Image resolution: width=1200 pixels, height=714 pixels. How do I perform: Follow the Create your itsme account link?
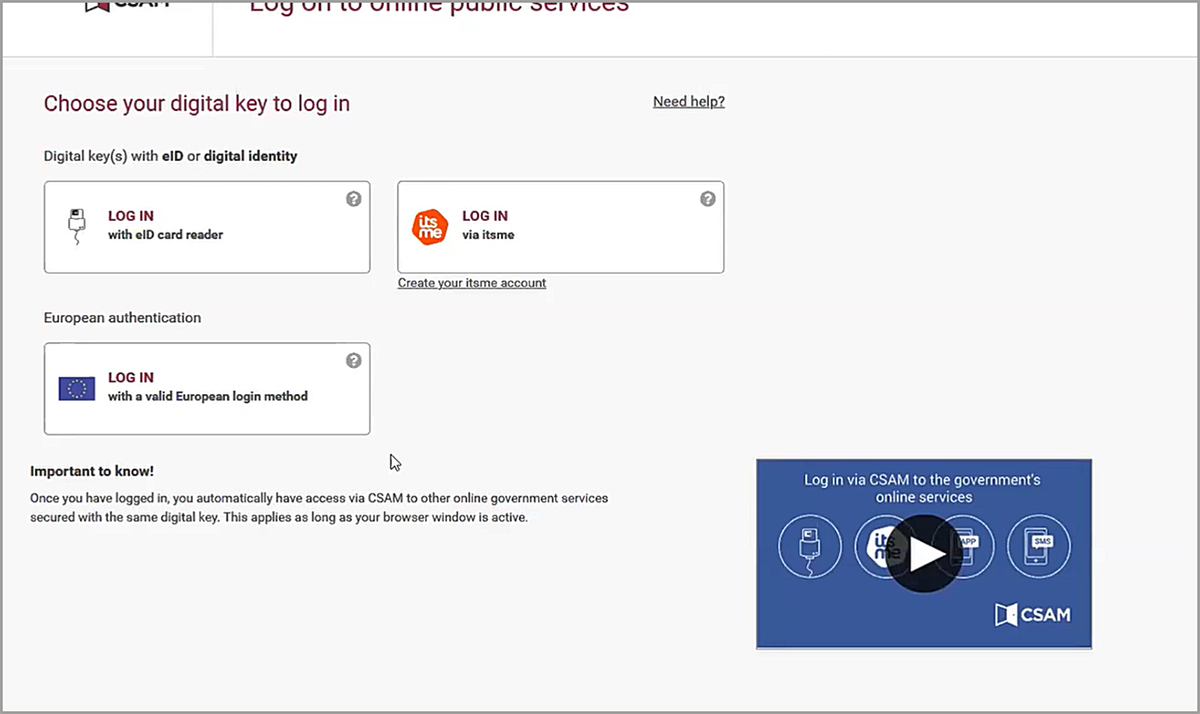pos(472,283)
